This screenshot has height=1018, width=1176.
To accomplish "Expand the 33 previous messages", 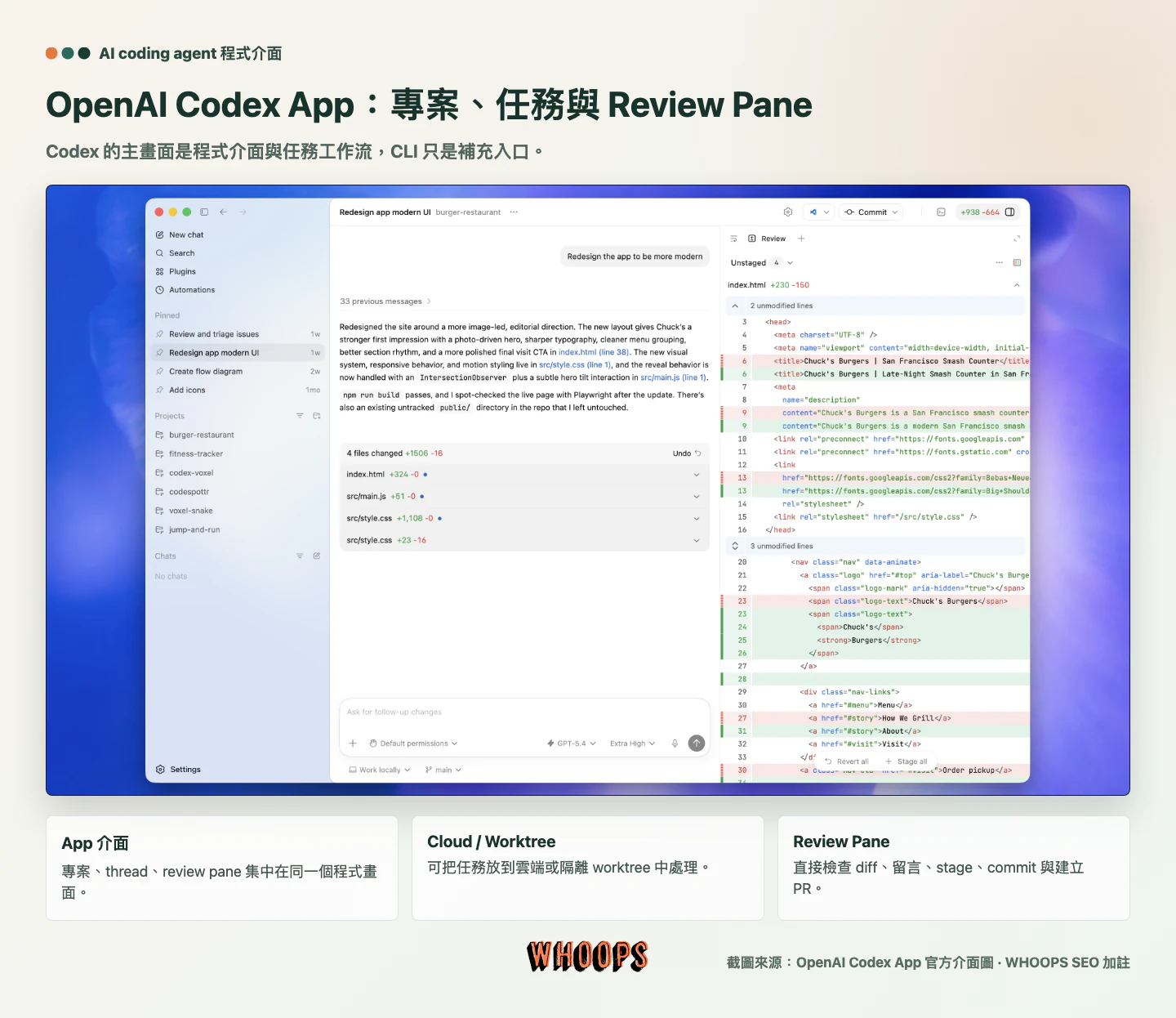I will 385,301.
